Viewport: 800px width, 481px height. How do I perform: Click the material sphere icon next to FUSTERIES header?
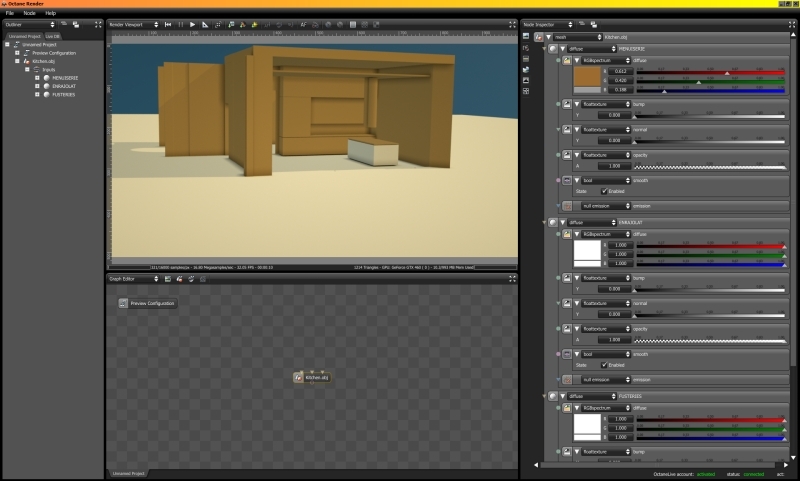tap(553, 396)
